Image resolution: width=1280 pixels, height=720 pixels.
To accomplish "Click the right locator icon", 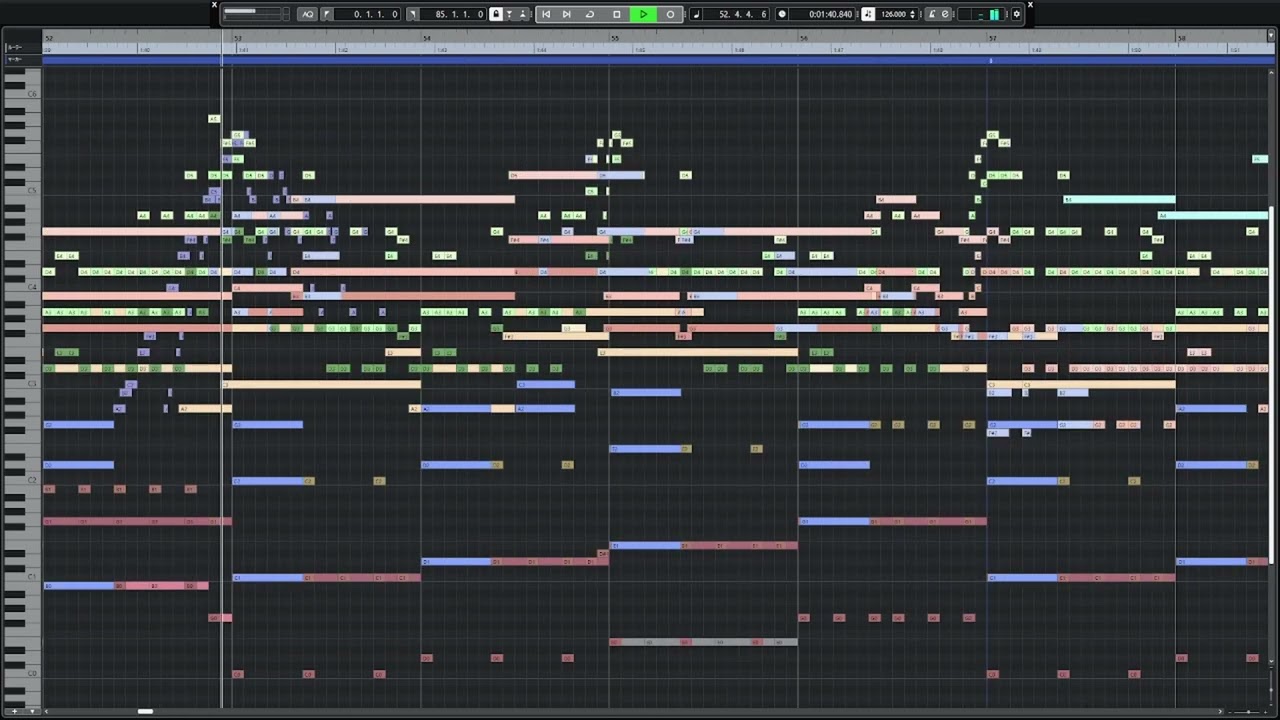I will coord(412,14).
